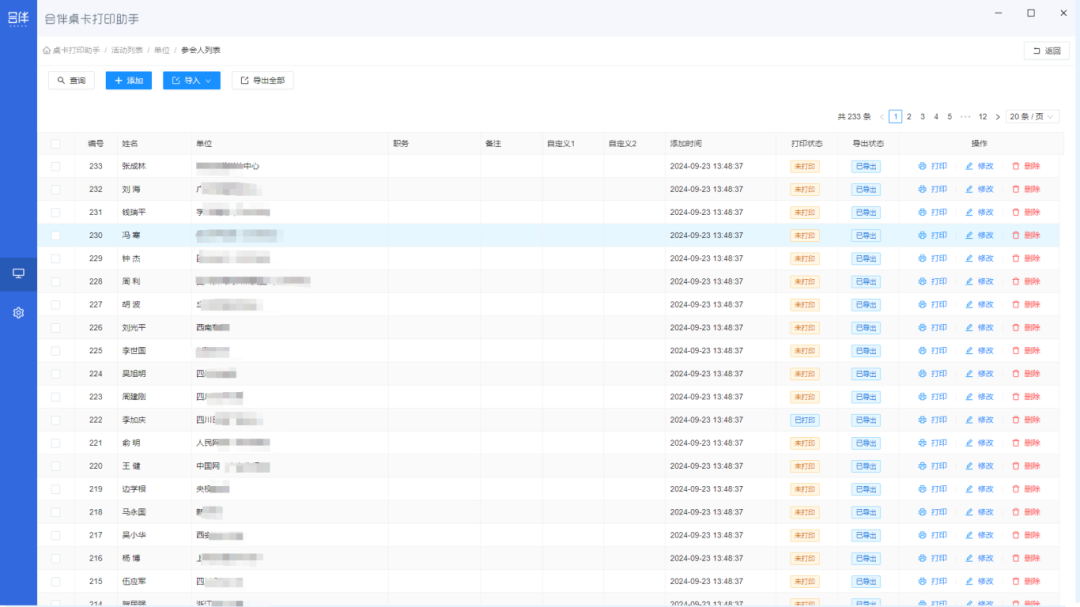Viewport: 1080px width, 607px height.
Task: Click the 打印状态 column header
Action: (807, 144)
